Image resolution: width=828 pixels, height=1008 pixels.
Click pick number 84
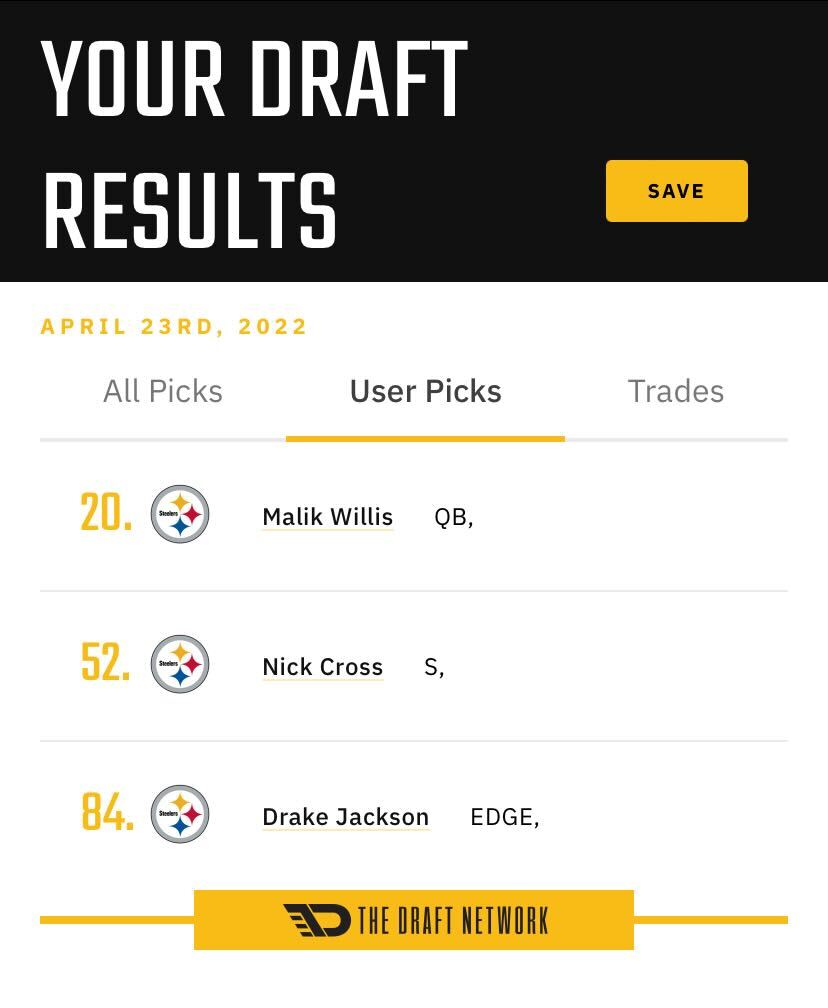[107, 812]
